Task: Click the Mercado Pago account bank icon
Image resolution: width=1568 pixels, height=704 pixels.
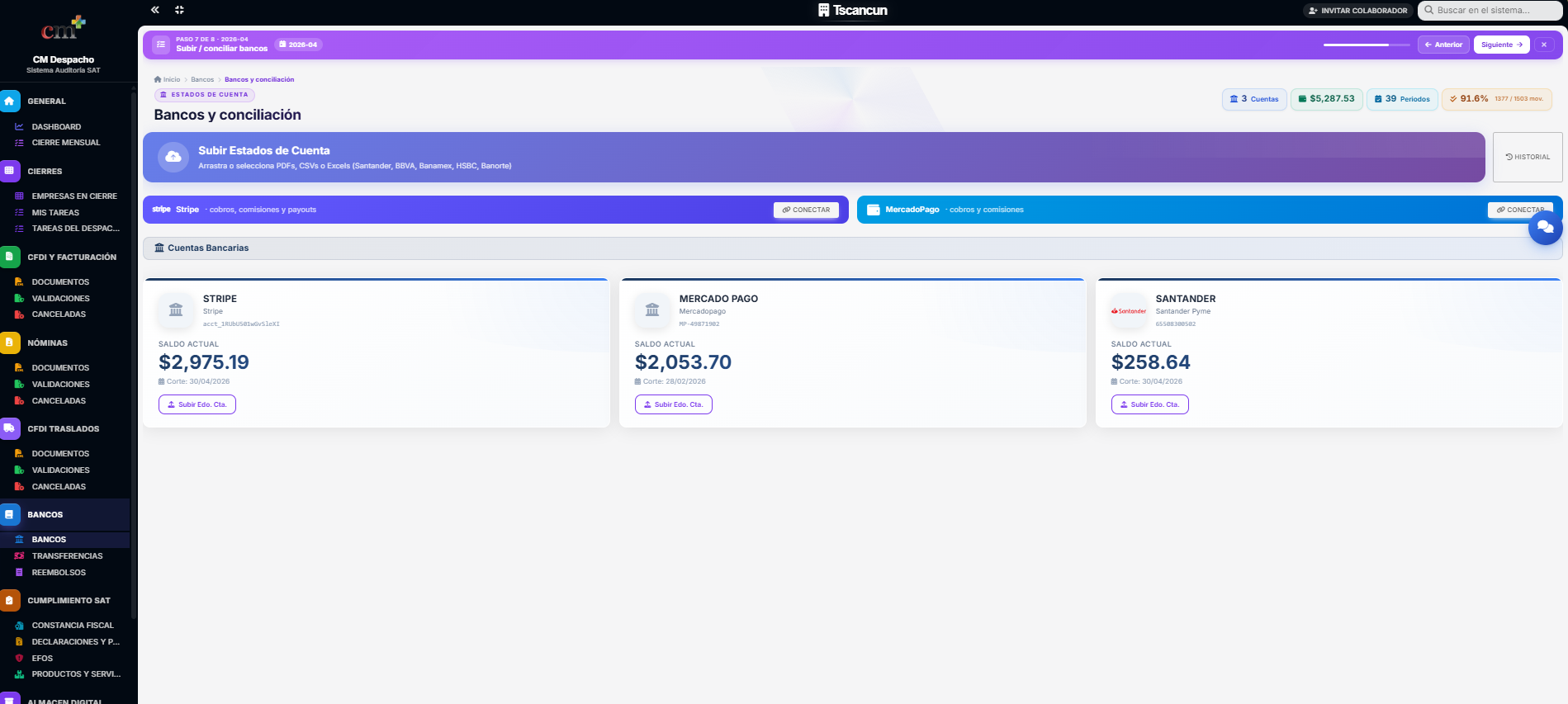Action: pyautogui.click(x=652, y=310)
